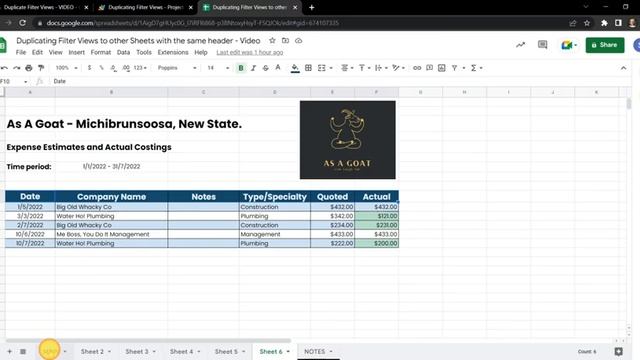Open the more number formats menu
This screenshot has width=640, height=360.
(x=140, y=68)
